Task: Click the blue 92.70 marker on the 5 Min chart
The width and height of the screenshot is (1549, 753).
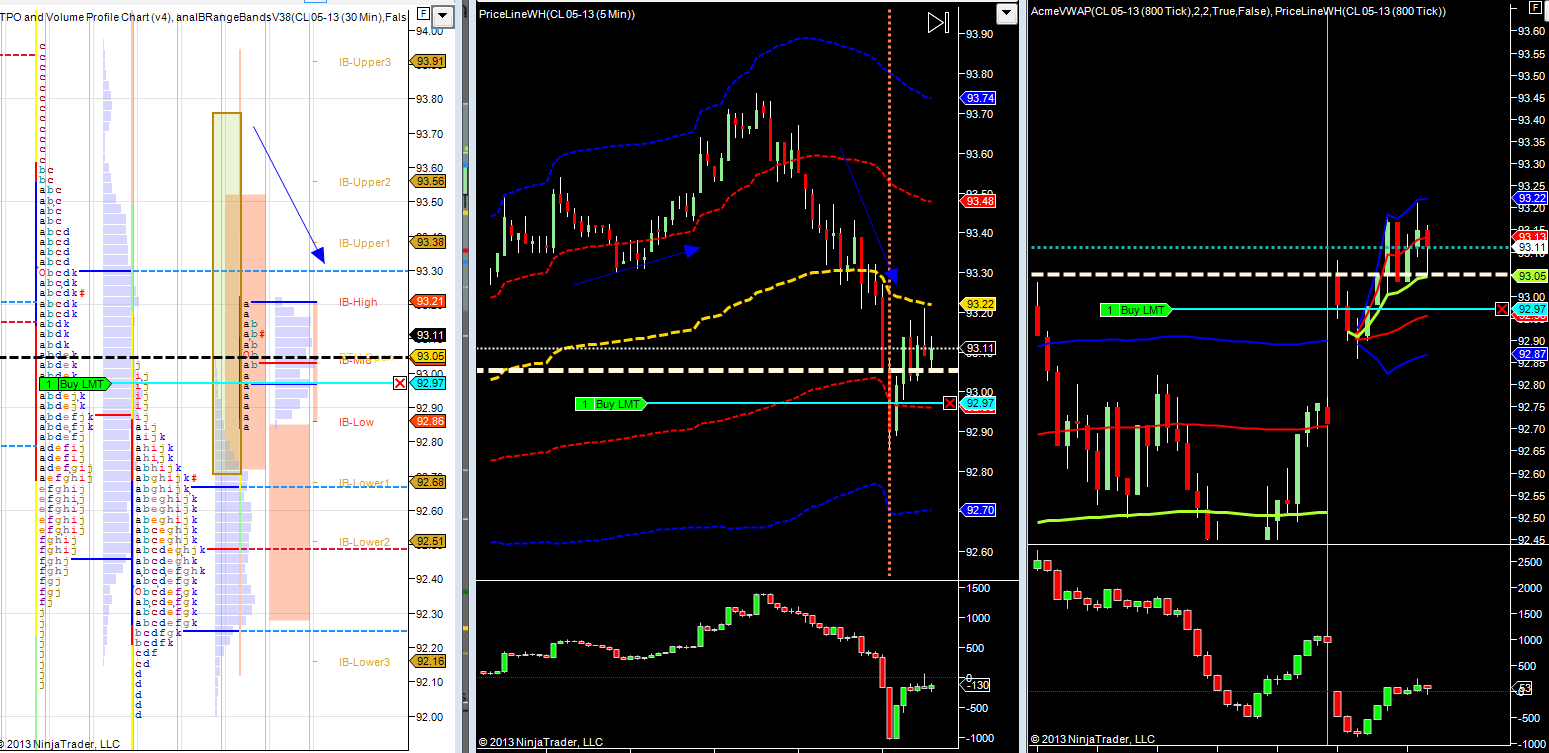Action: (x=977, y=510)
